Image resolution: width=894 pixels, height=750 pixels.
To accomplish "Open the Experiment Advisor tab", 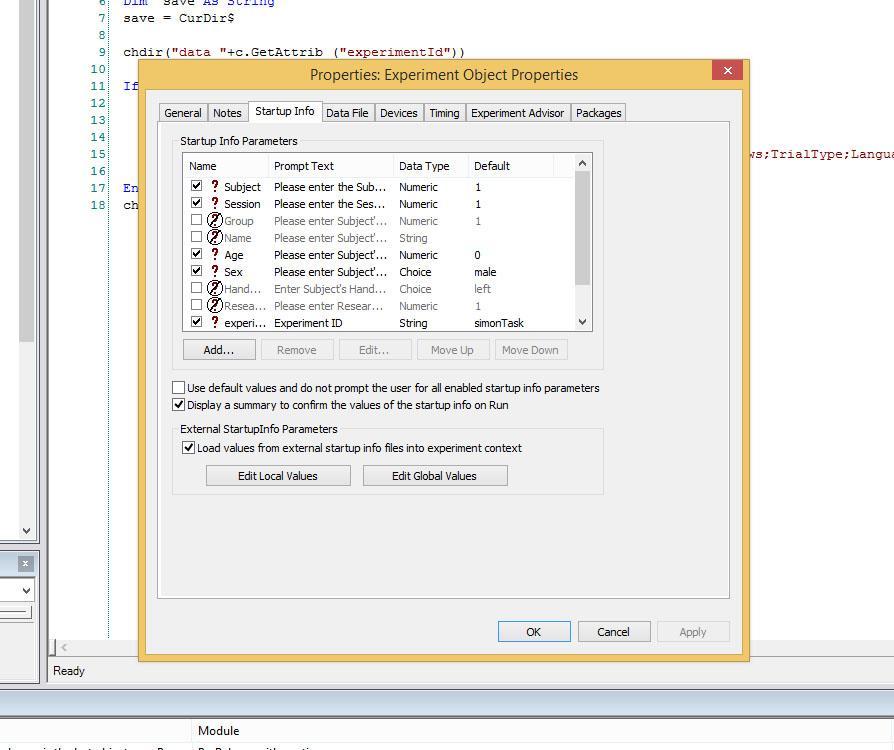I will click(x=517, y=113).
